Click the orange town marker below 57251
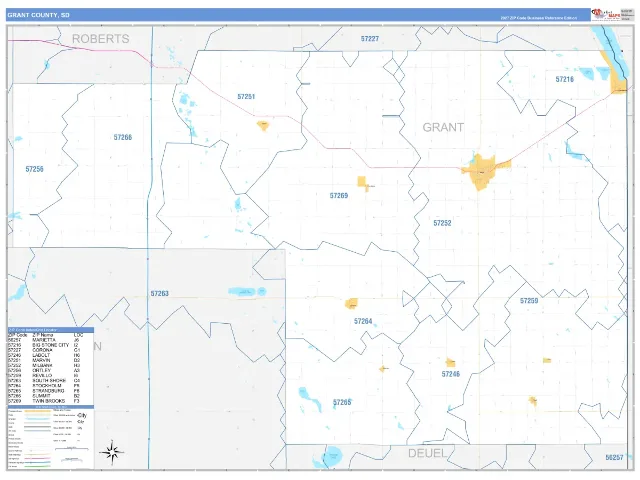 pos(263,126)
